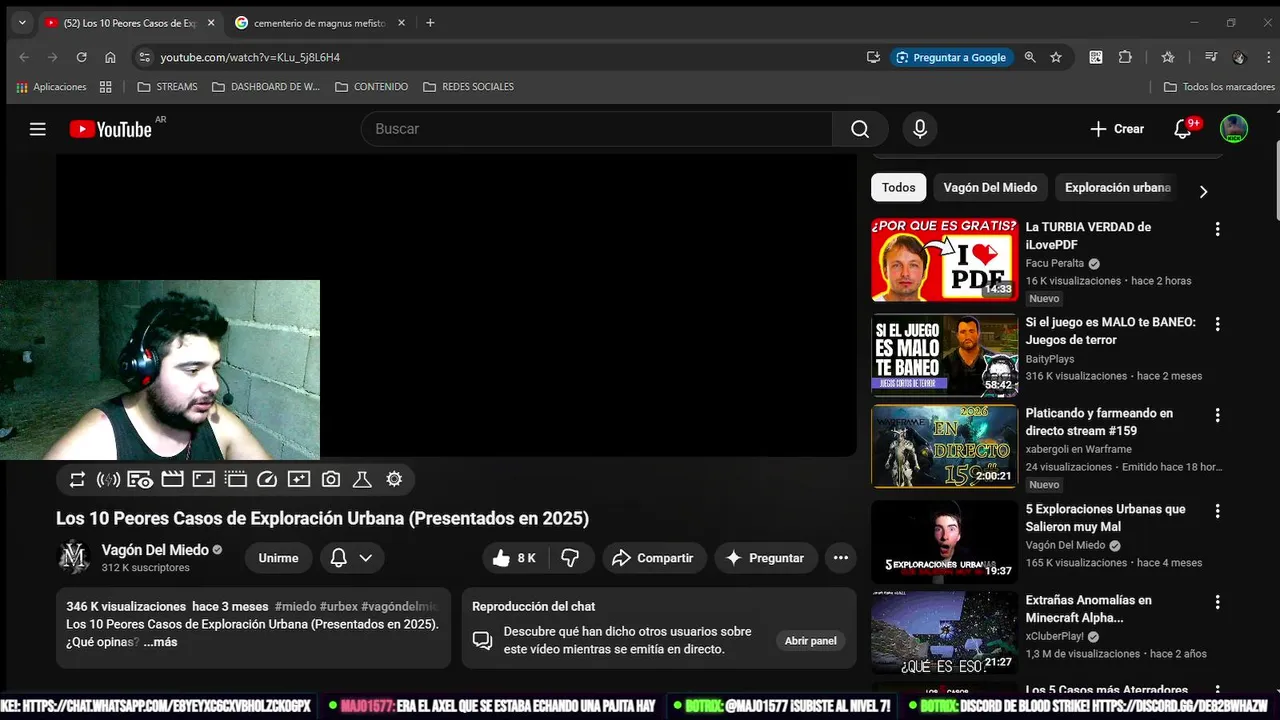Click the sparkle screen enhancement icon
The image size is (1280, 720).
[x=299, y=480]
